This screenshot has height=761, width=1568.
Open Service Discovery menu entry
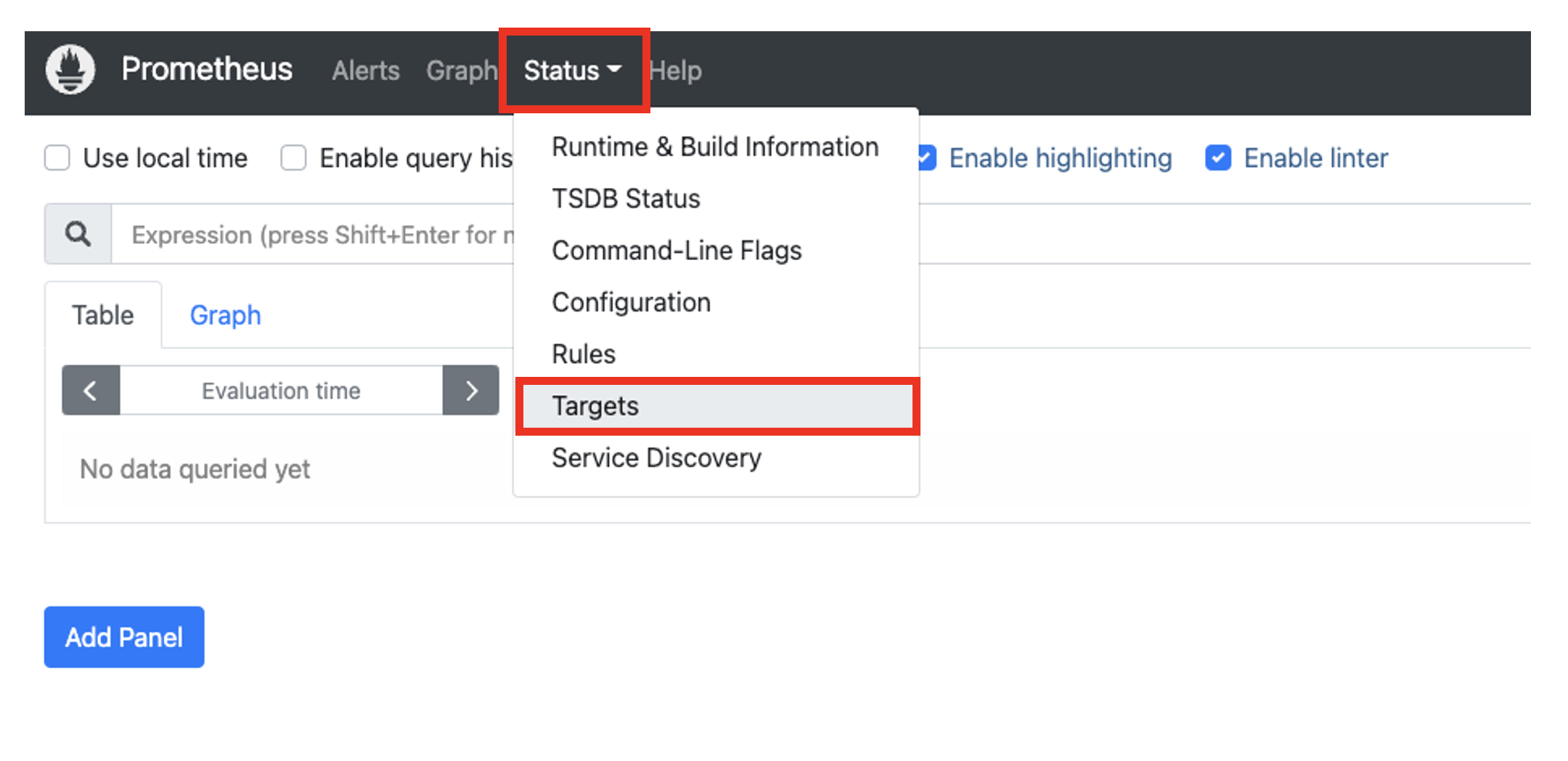point(716,458)
